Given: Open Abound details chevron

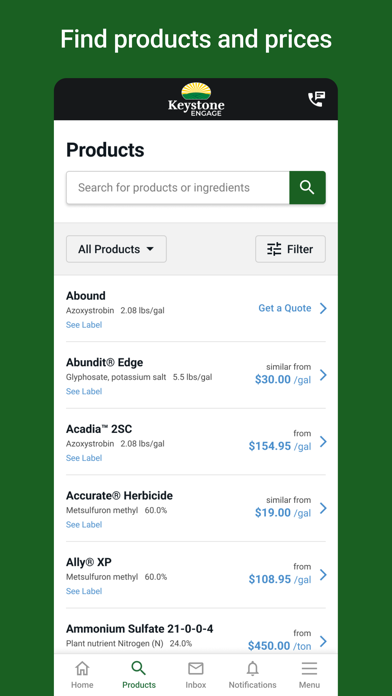Looking at the screenshot, I should click(323, 308).
